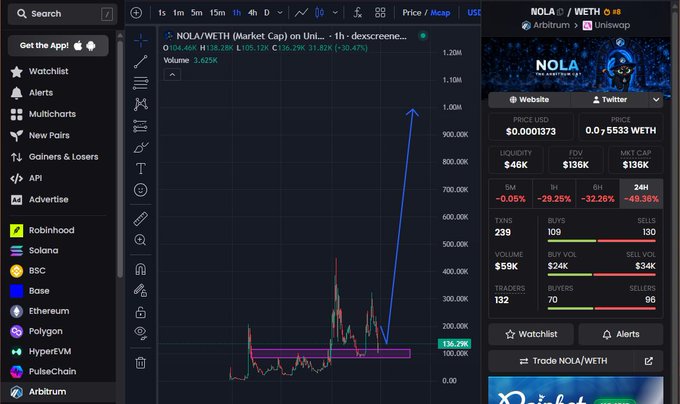Pick the brush drawing tool
Screen dimensions: 680x404
tap(141, 147)
